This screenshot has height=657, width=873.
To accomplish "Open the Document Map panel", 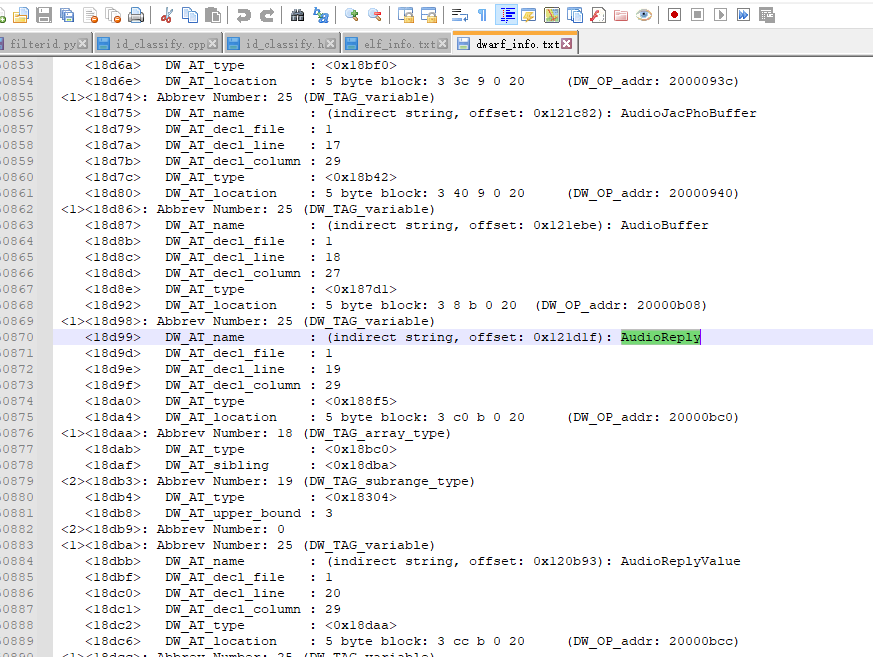I will 552,14.
